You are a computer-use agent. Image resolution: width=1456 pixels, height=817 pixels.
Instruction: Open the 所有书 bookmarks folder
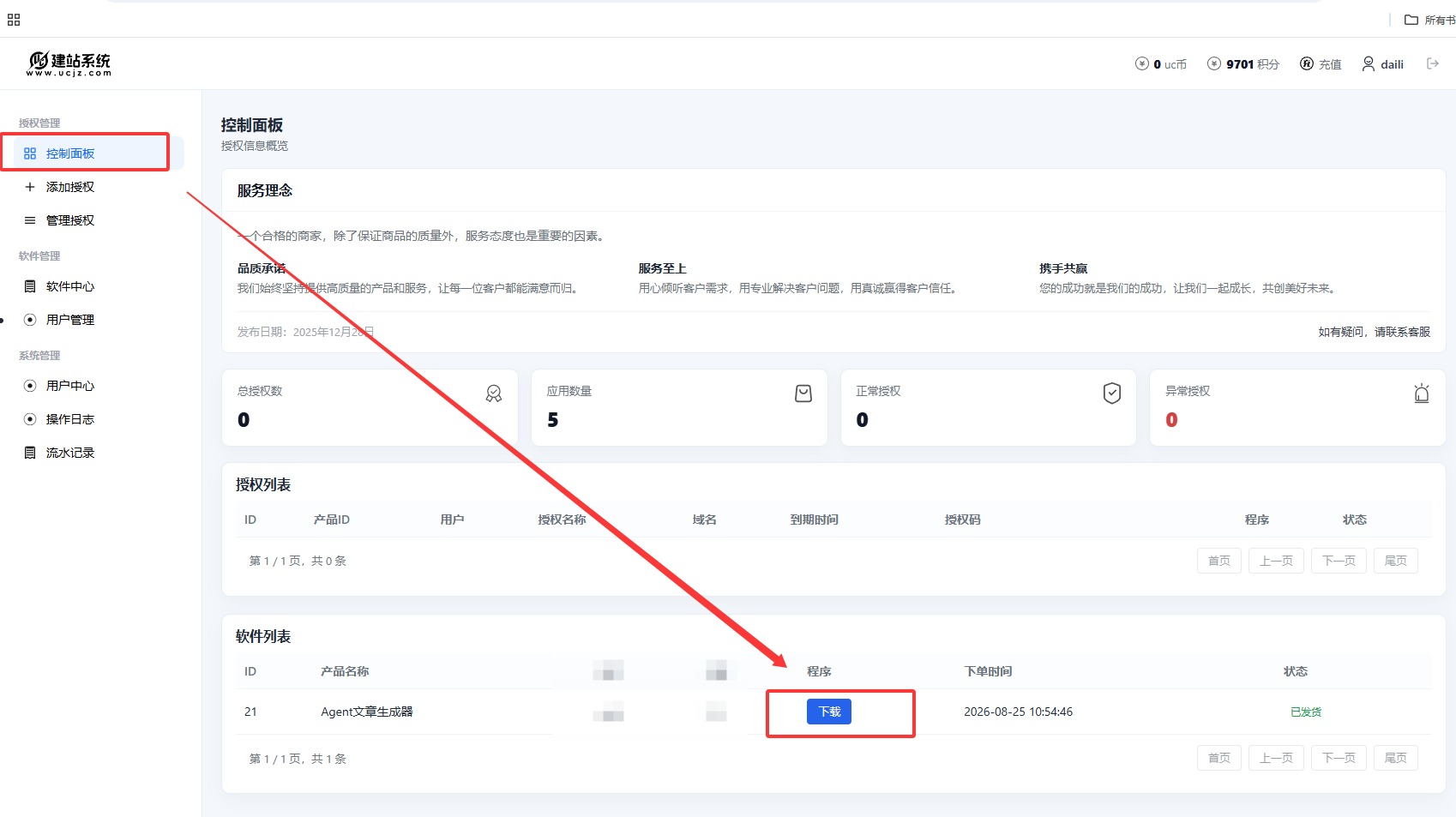(1429, 20)
